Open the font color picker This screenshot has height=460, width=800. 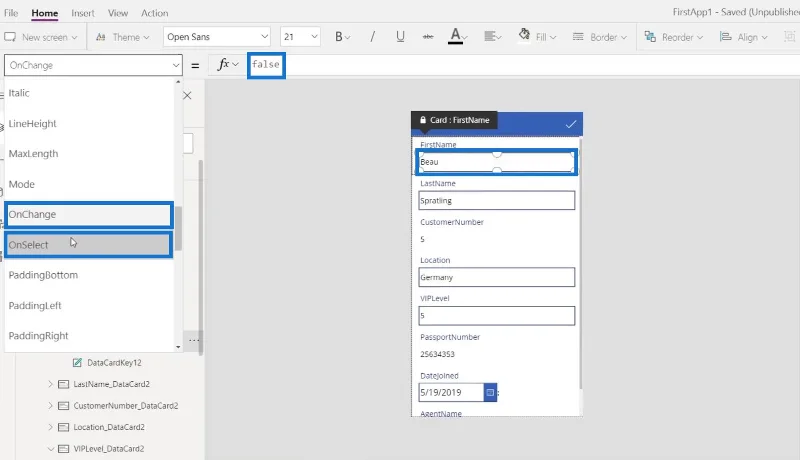point(458,37)
